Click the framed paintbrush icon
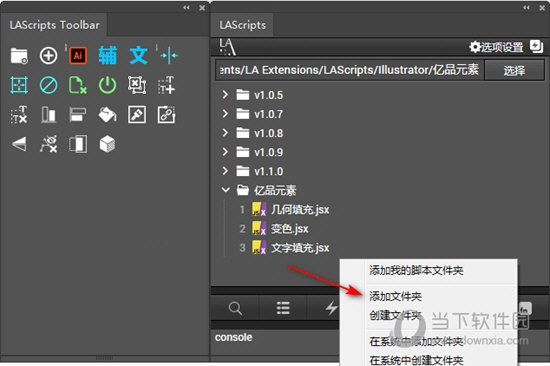 click(137, 115)
